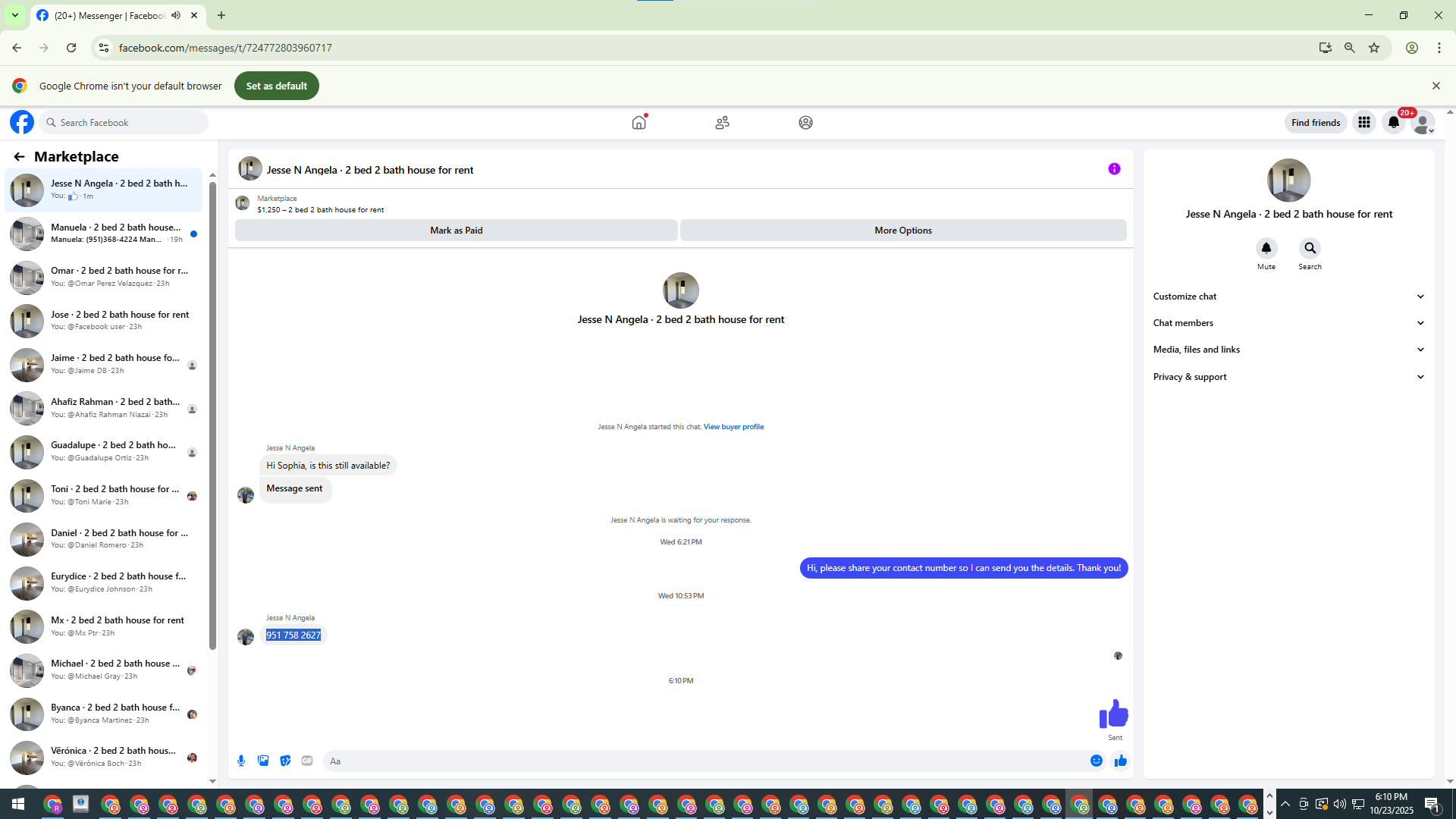
Task: Open the Home tab in Facebook header
Action: pyautogui.click(x=639, y=122)
